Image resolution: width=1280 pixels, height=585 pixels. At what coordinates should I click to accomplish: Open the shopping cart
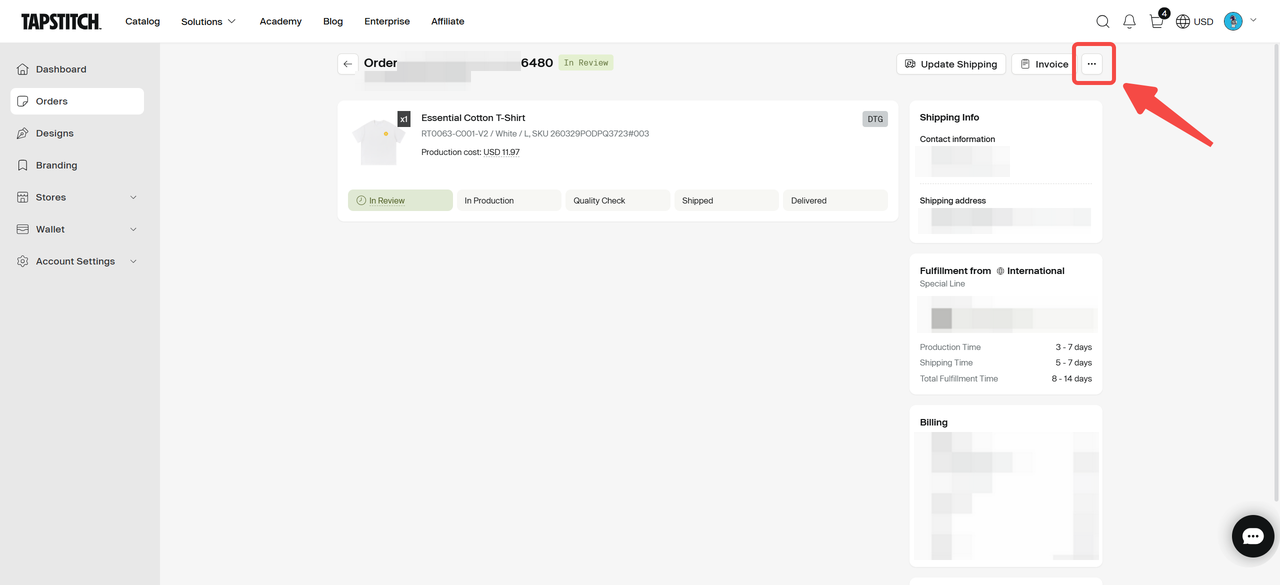click(x=1157, y=21)
